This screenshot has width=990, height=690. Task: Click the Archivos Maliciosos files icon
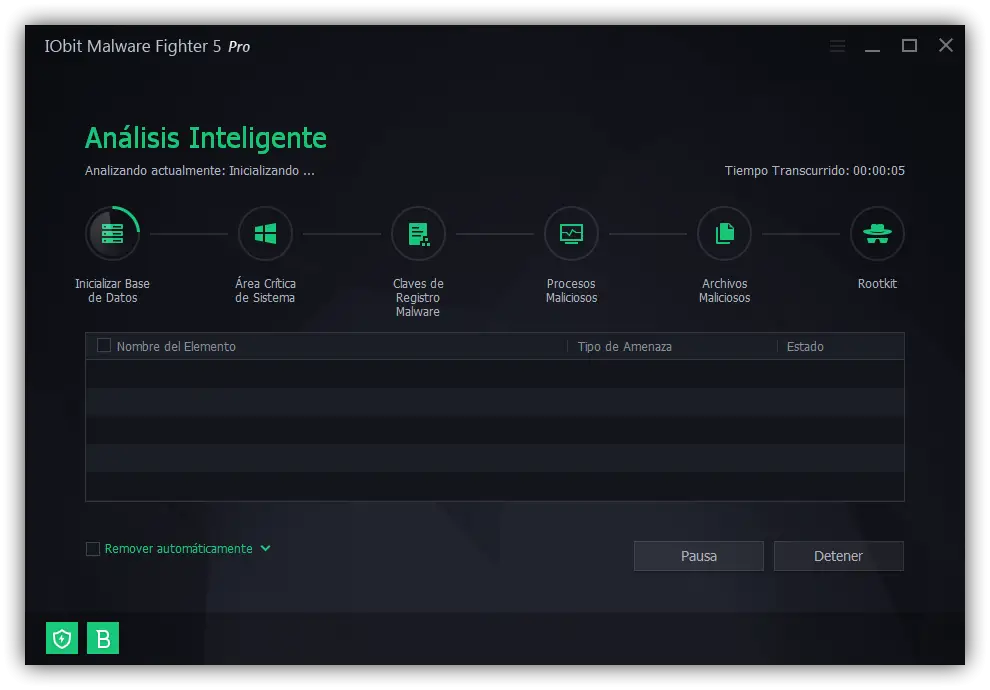click(x=724, y=234)
